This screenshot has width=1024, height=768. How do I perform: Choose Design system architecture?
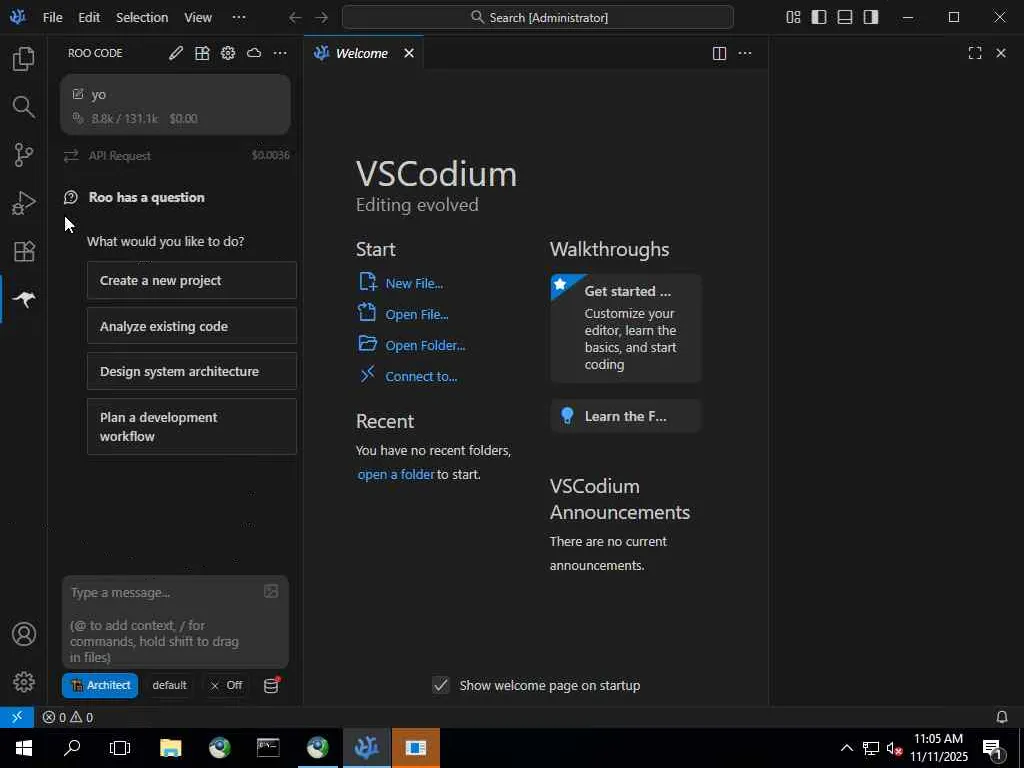pyautogui.click(x=191, y=371)
